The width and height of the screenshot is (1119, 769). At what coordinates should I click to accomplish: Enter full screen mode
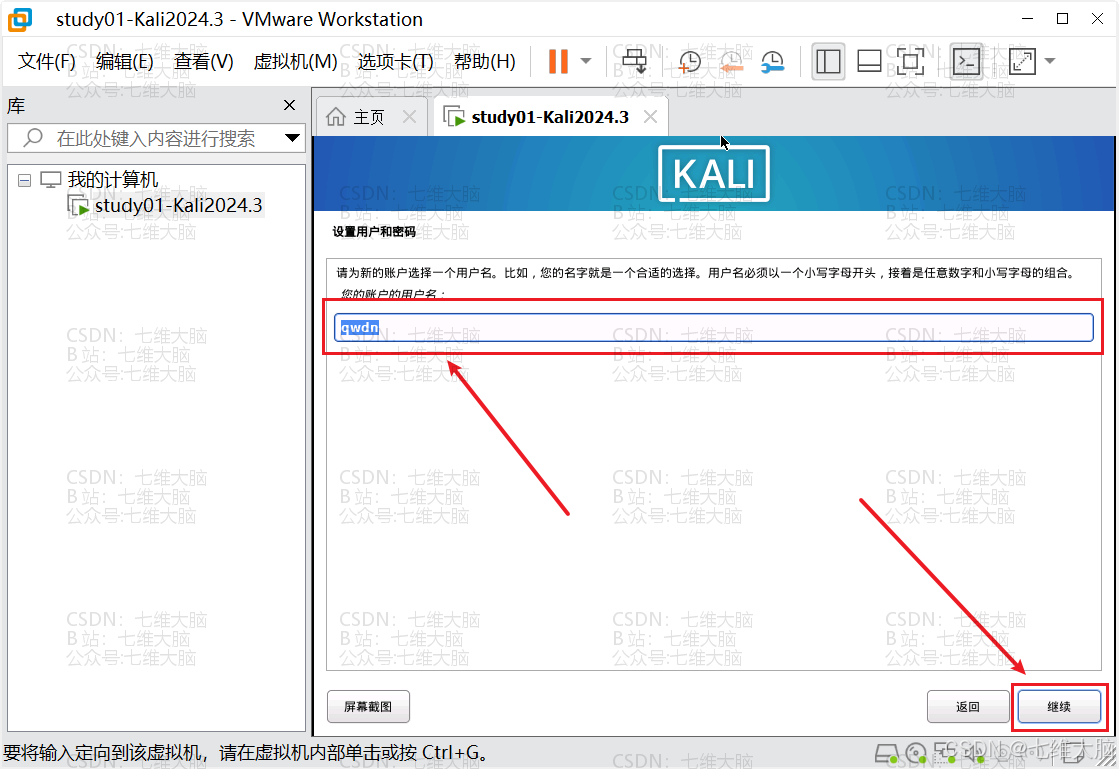coord(910,62)
